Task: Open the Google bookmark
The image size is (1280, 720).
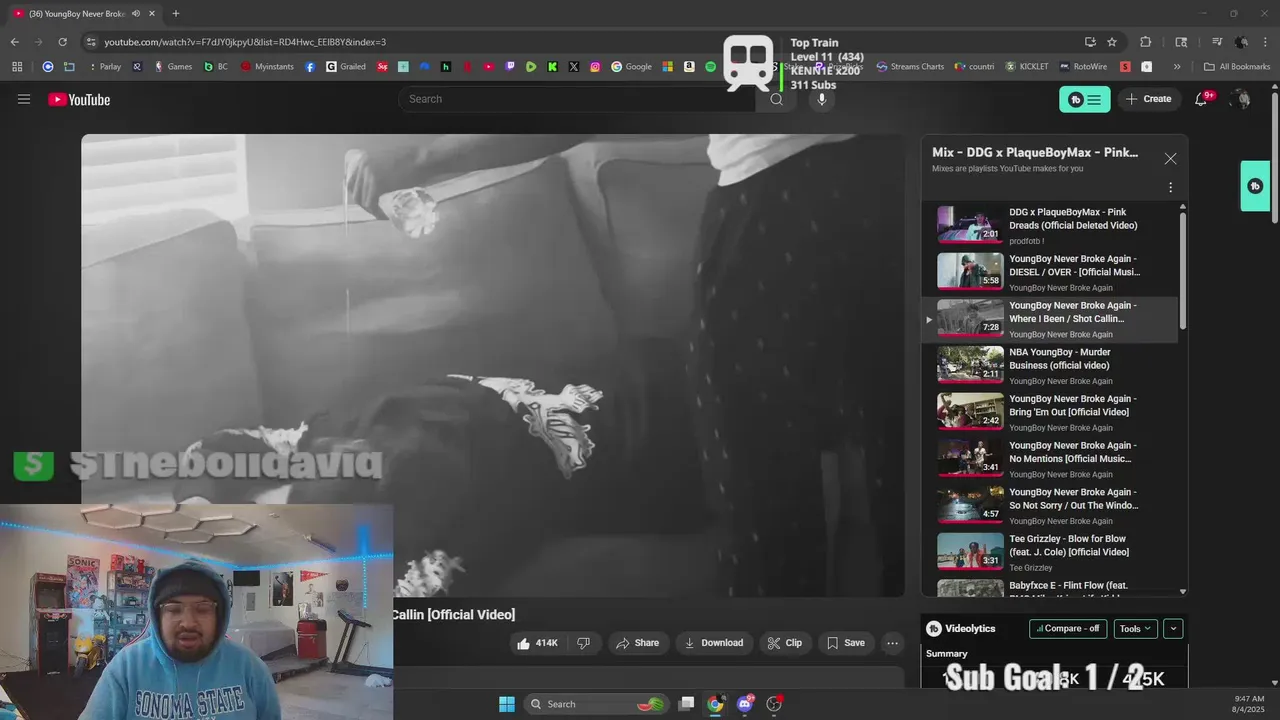Action: pyautogui.click(x=632, y=67)
